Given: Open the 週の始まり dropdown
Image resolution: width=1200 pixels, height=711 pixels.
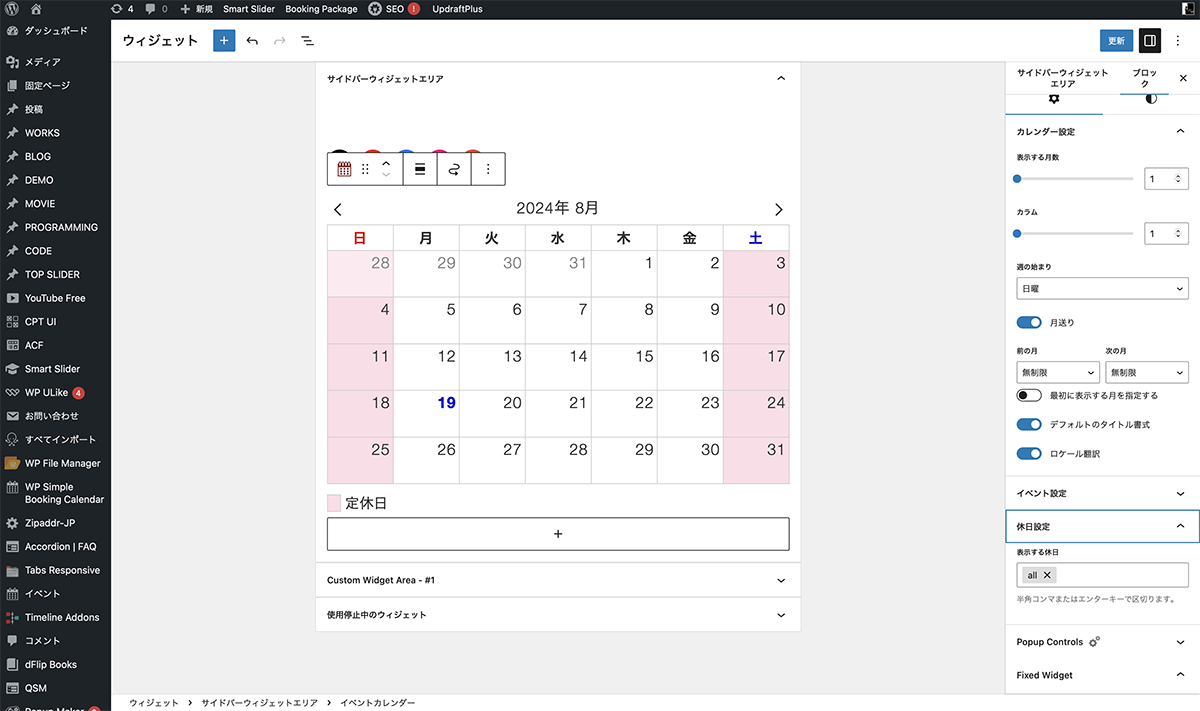Looking at the screenshot, I should coord(1101,289).
